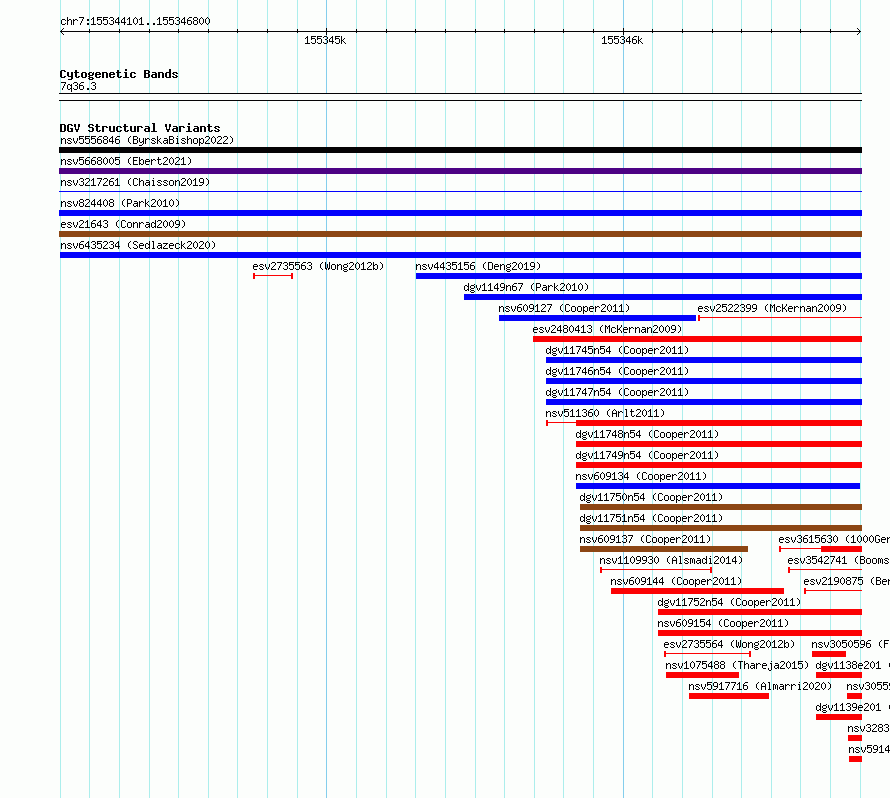Open nsv4435156 (Deng2019) variant label
The image size is (890, 798).
point(478,266)
